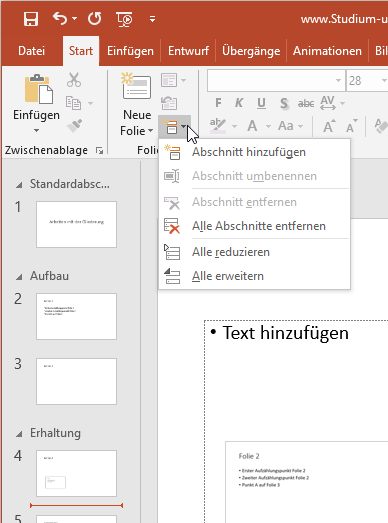Collapse the Erhaltung section triangle
388x523 pixels.
tap(19, 434)
